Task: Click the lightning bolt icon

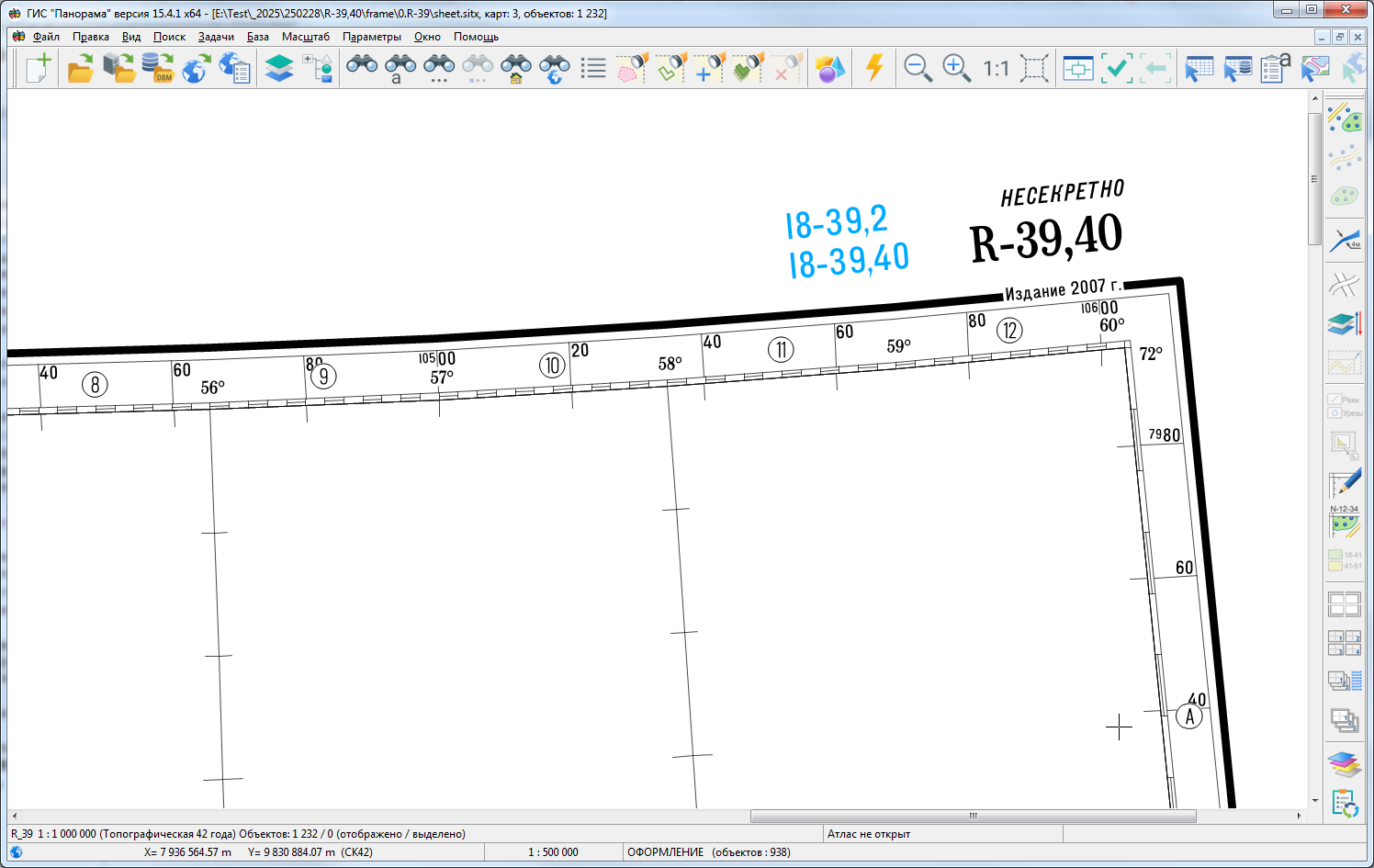Action: [874, 68]
